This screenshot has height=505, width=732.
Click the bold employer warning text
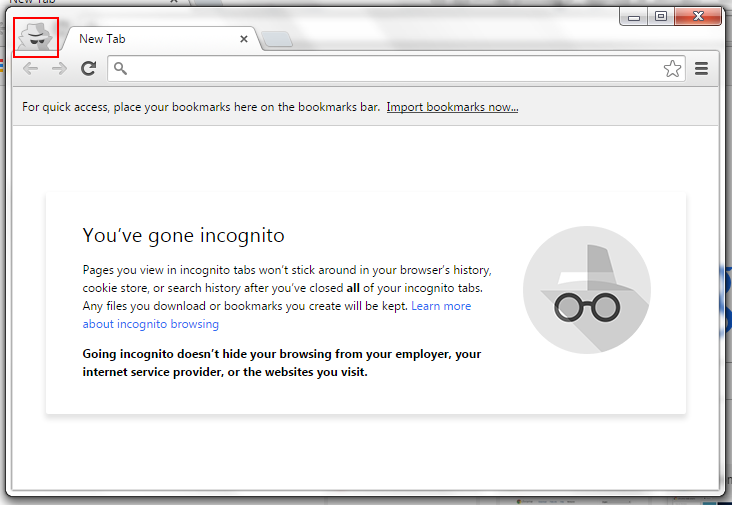click(x=282, y=363)
